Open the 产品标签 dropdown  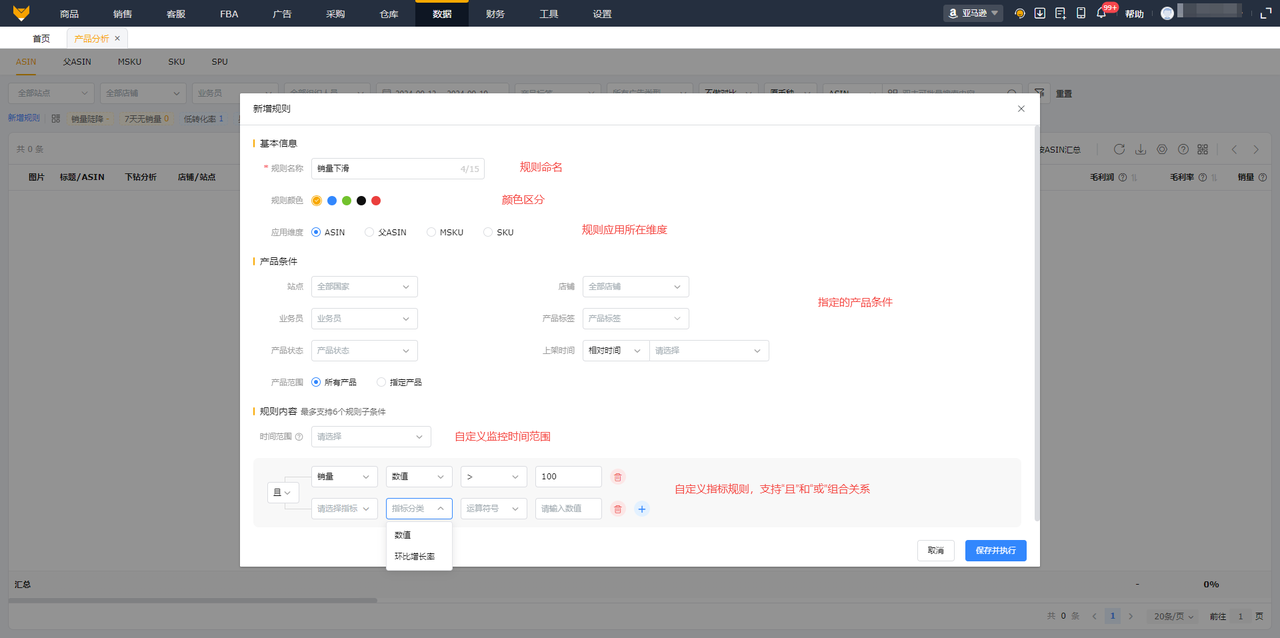tap(635, 319)
